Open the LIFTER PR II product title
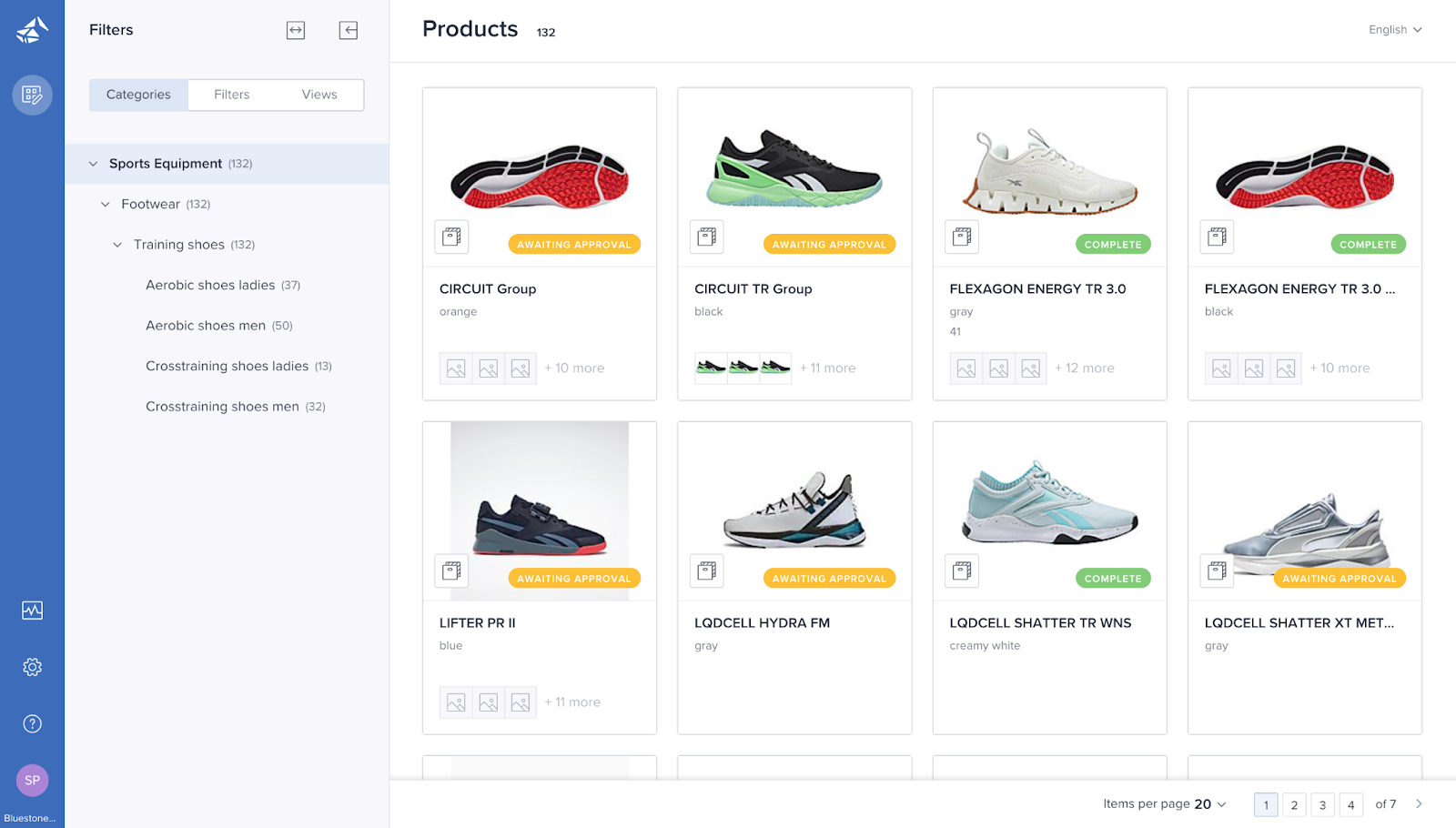The image size is (1456, 828). pos(478,623)
